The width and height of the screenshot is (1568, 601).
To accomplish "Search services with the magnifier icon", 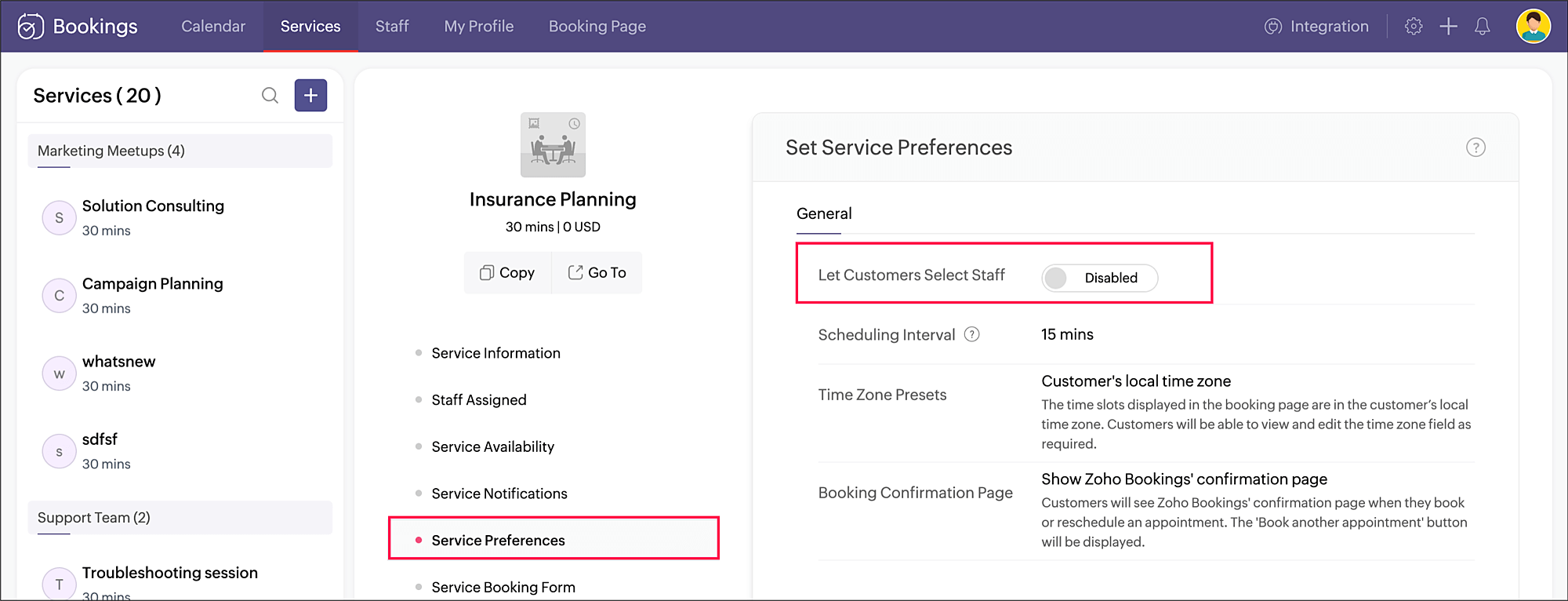I will click(x=270, y=96).
